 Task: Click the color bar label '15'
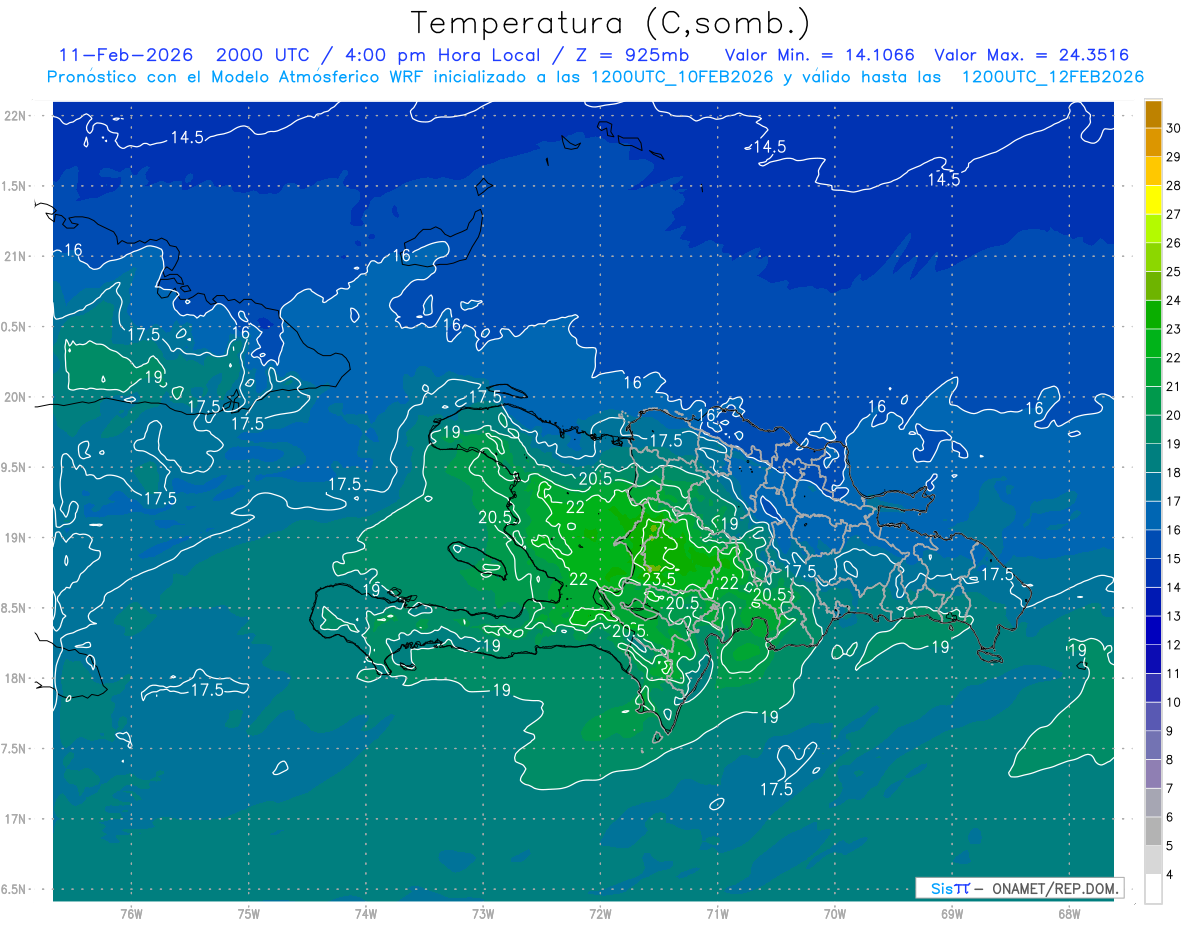1175,558
